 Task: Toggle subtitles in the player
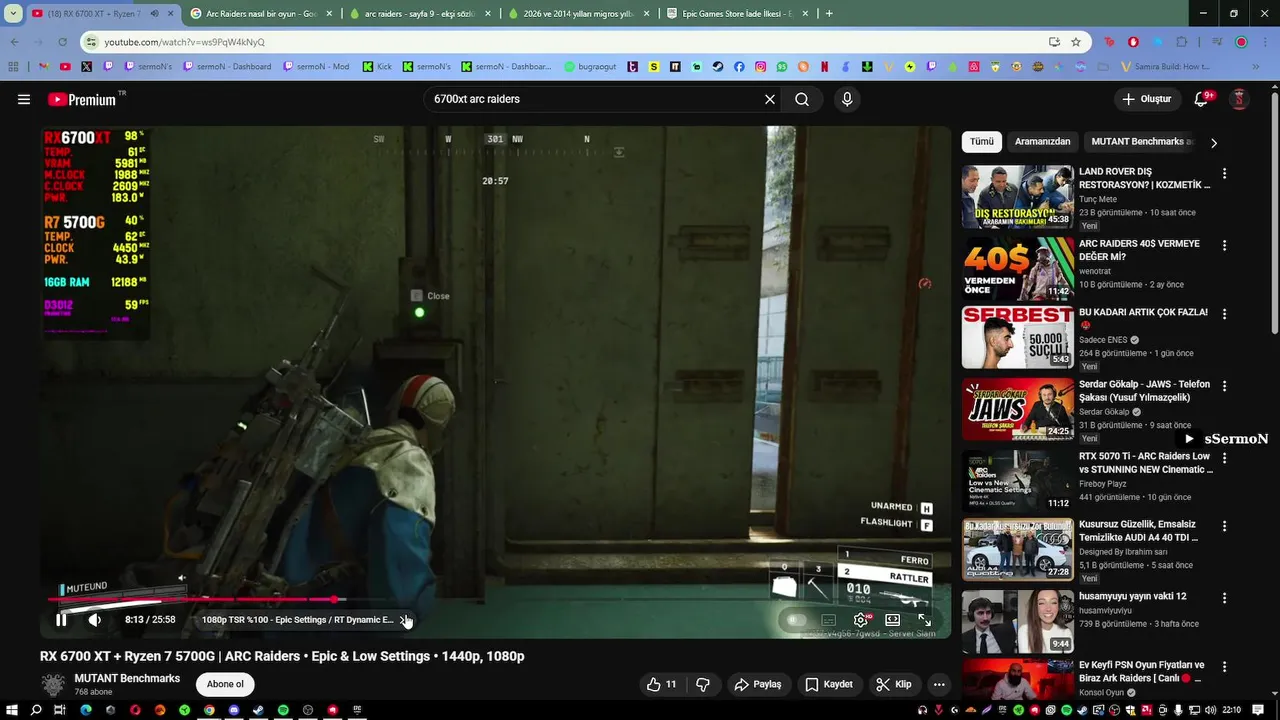[829, 620]
